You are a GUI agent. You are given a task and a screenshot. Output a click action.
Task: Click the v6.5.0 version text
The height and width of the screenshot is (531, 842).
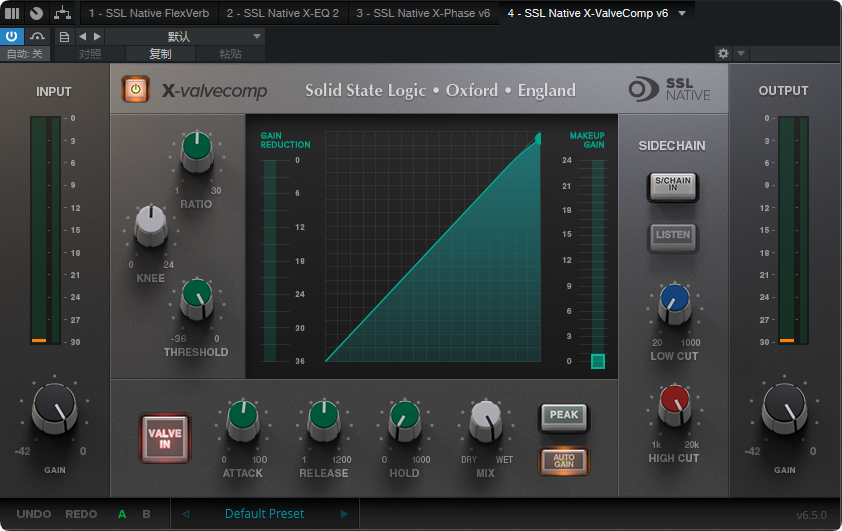(x=811, y=515)
